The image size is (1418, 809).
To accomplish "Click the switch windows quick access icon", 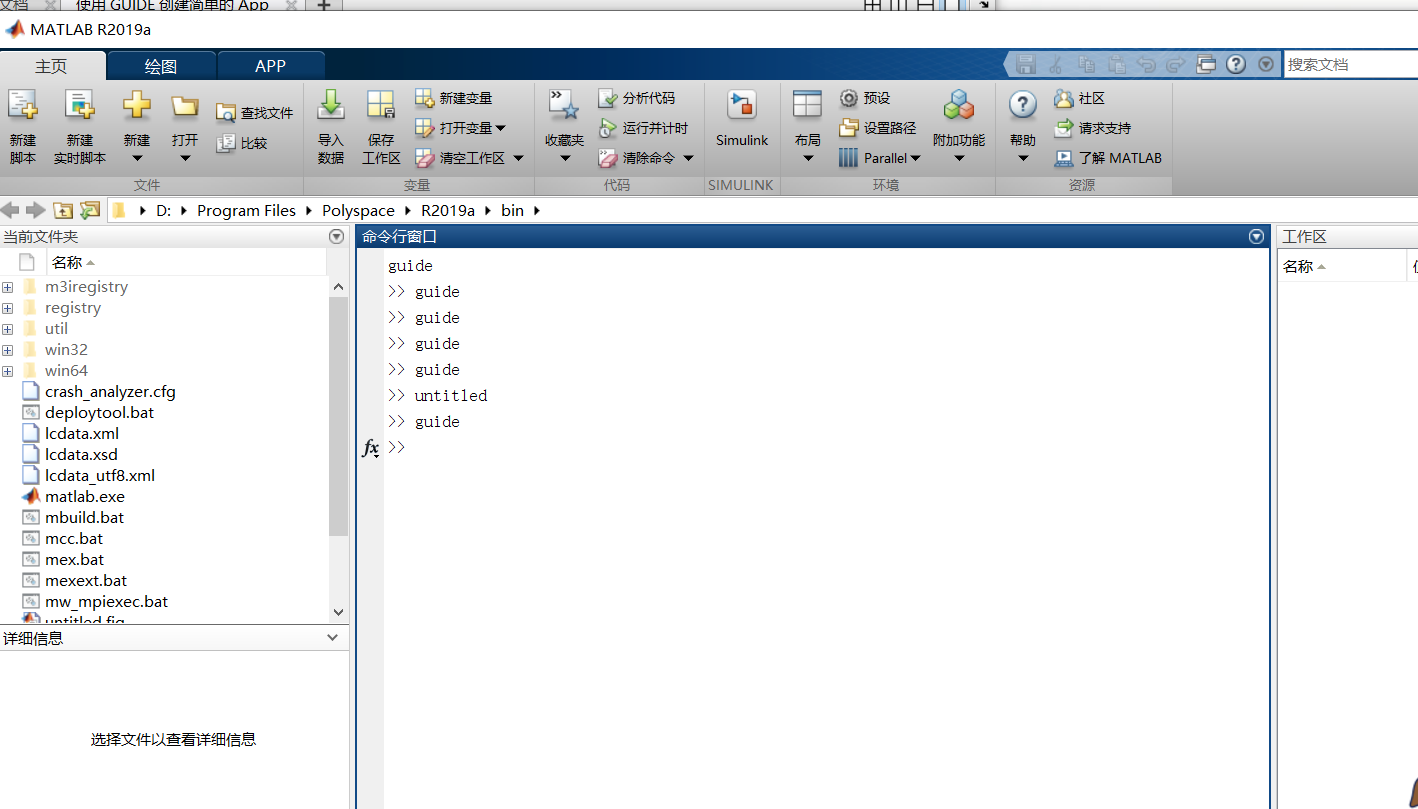I will click(x=1206, y=64).
